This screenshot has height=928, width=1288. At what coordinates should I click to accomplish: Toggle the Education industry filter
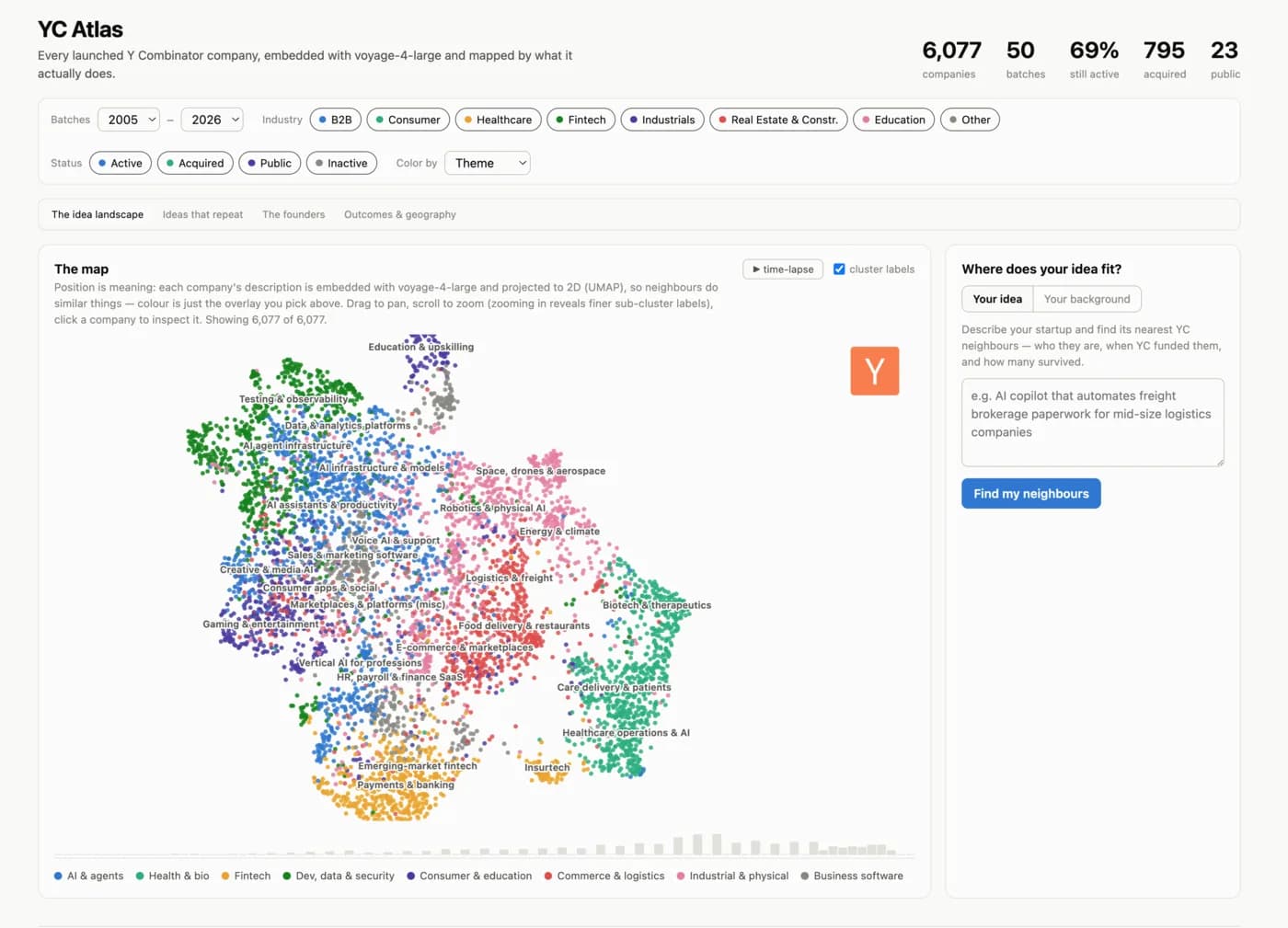pyautogui.click(x=894, y=120)
